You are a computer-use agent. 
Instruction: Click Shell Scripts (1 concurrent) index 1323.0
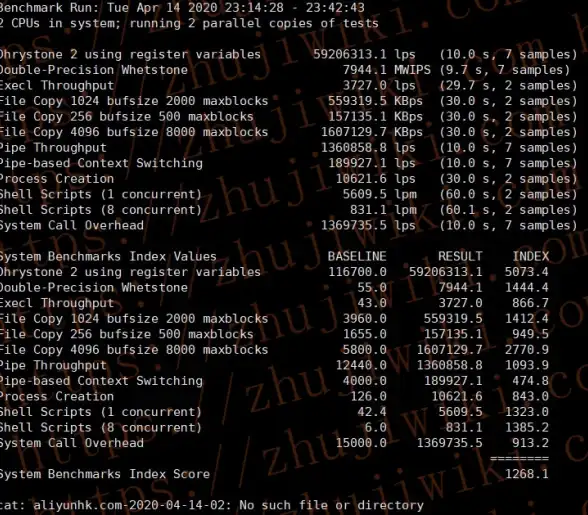point(526,412)
